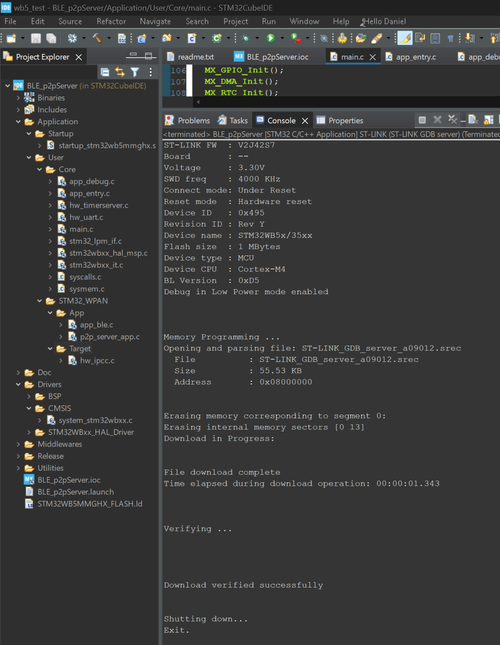The width and height of the screenshot is (500, 645).
Task: Open Project Explorer view menu (three dots)
Action: coord(150,72)
